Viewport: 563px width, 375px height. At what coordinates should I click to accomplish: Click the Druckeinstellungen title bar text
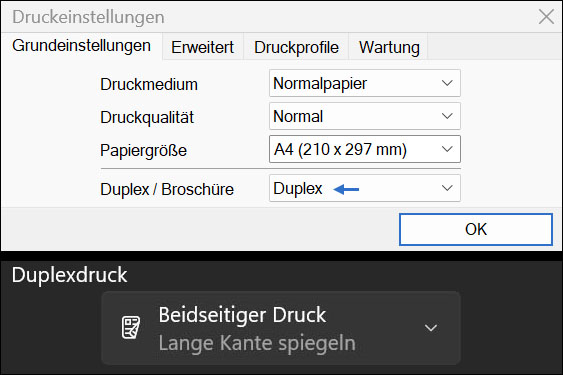(x=88, y=17)
